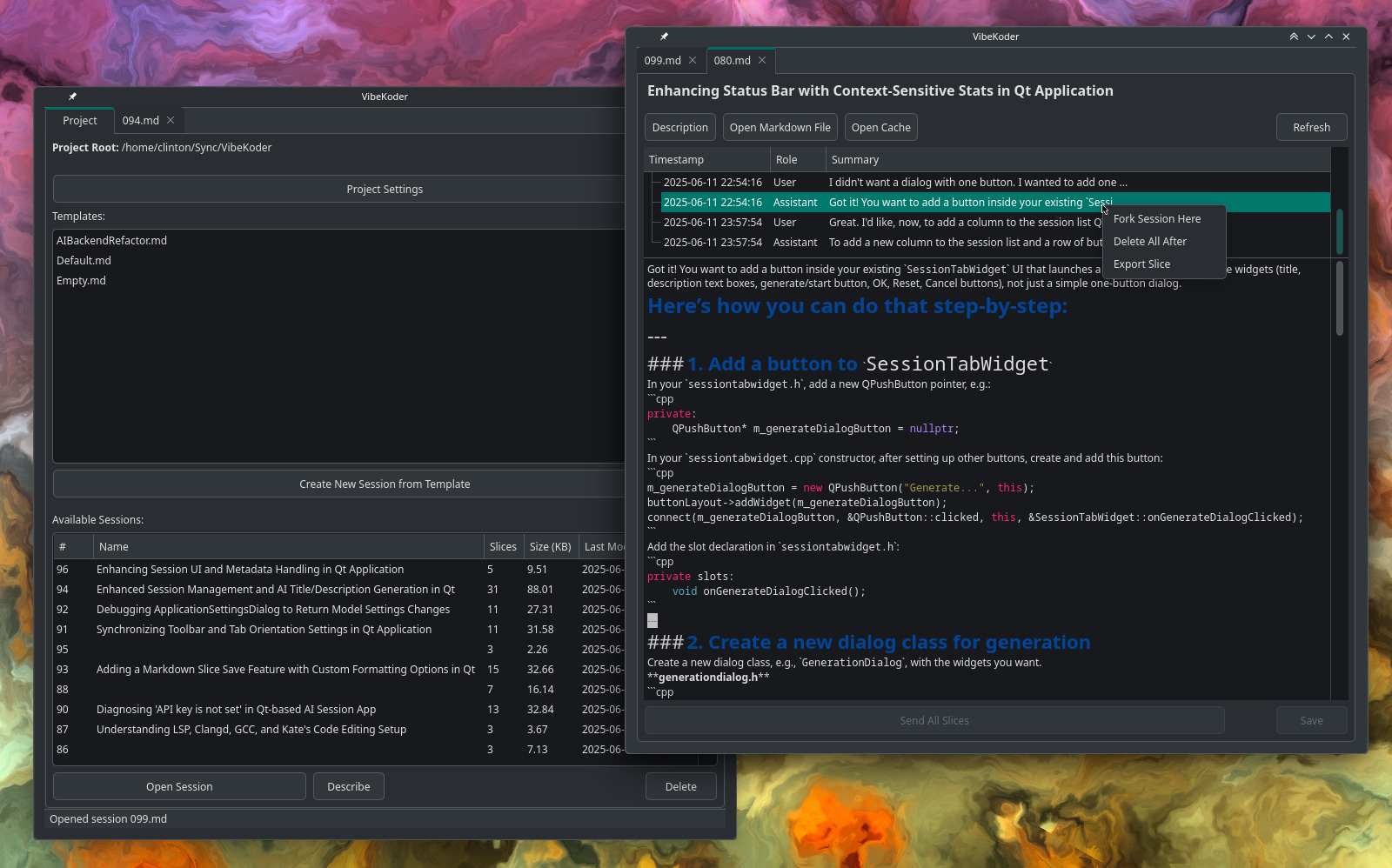Select session 93 'Adding a Markdown Slice Save Feature'
The height and width of the screenshot is (868, 1392).
pyautogui.click(x=339, y=670)
